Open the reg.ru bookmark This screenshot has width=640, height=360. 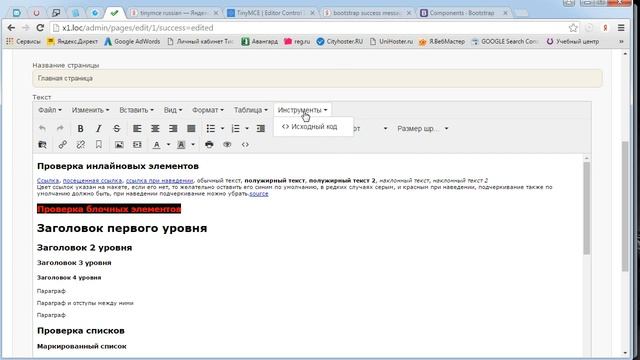[x=297, y=42]
